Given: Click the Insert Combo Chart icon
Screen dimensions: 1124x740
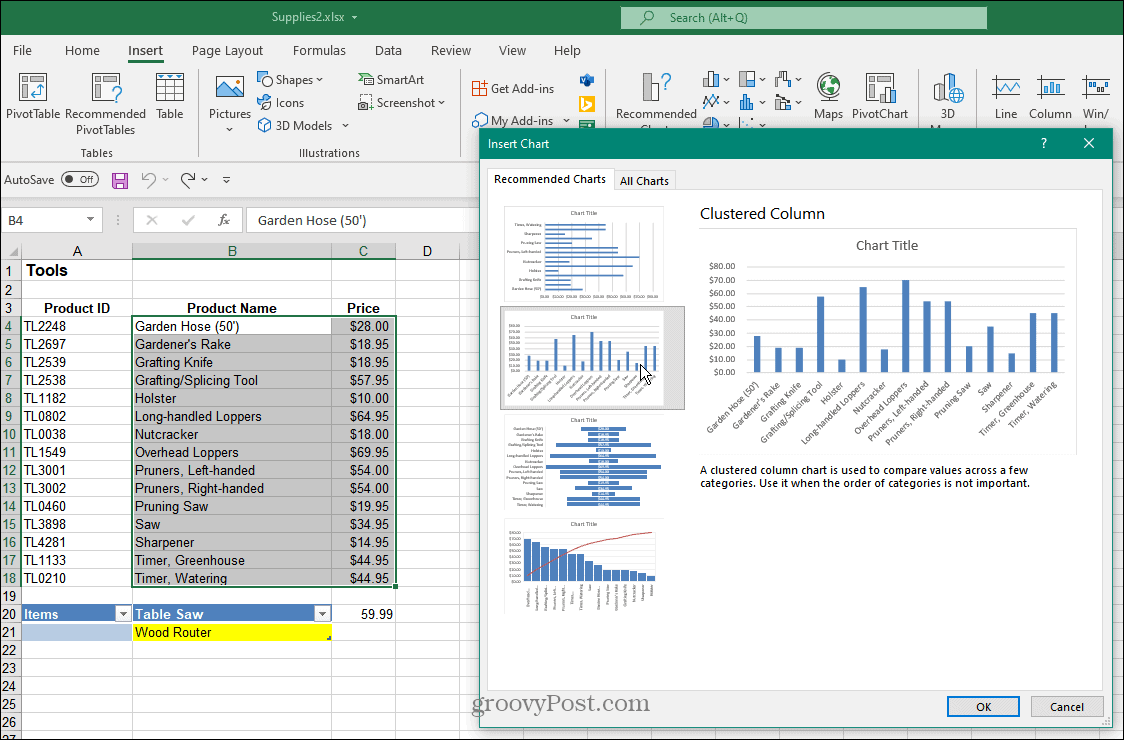Looking at the screenshot, I should click(x=783, y=102).
